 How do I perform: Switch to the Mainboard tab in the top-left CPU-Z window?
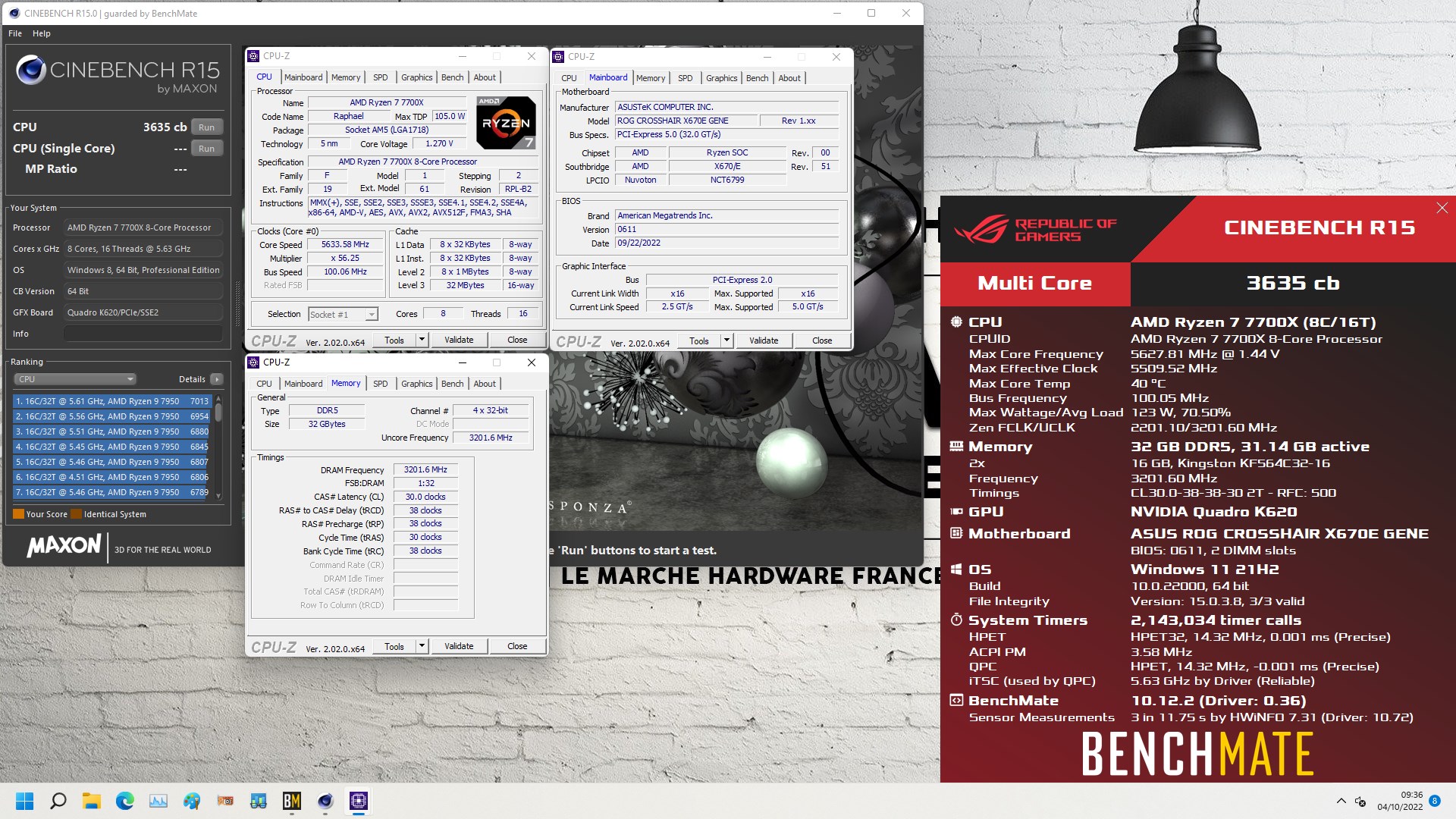(303, 77)
